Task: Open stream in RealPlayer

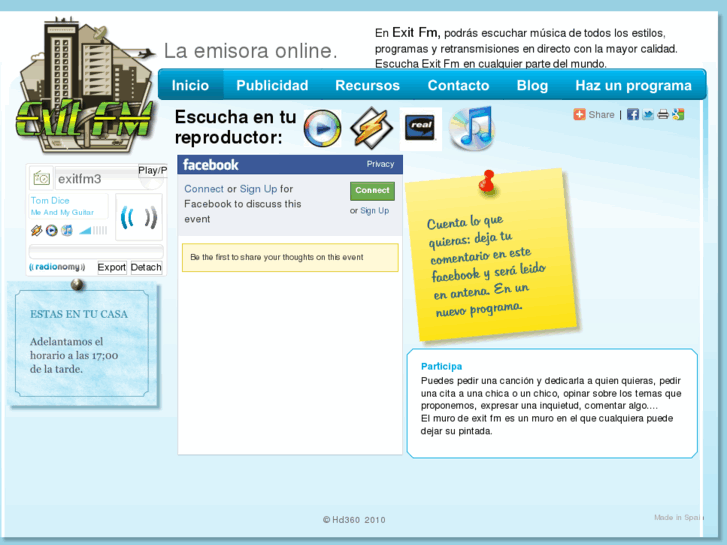Action: 421,128
